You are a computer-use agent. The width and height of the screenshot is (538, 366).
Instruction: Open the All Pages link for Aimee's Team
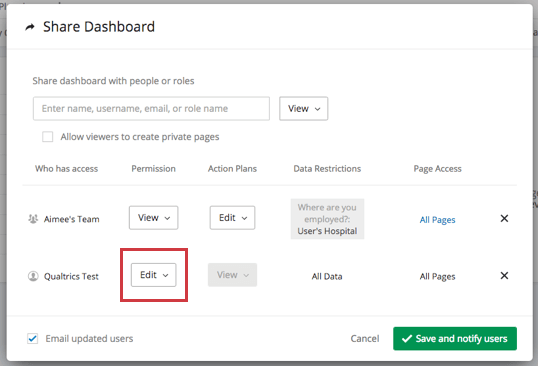coord(437,220)
